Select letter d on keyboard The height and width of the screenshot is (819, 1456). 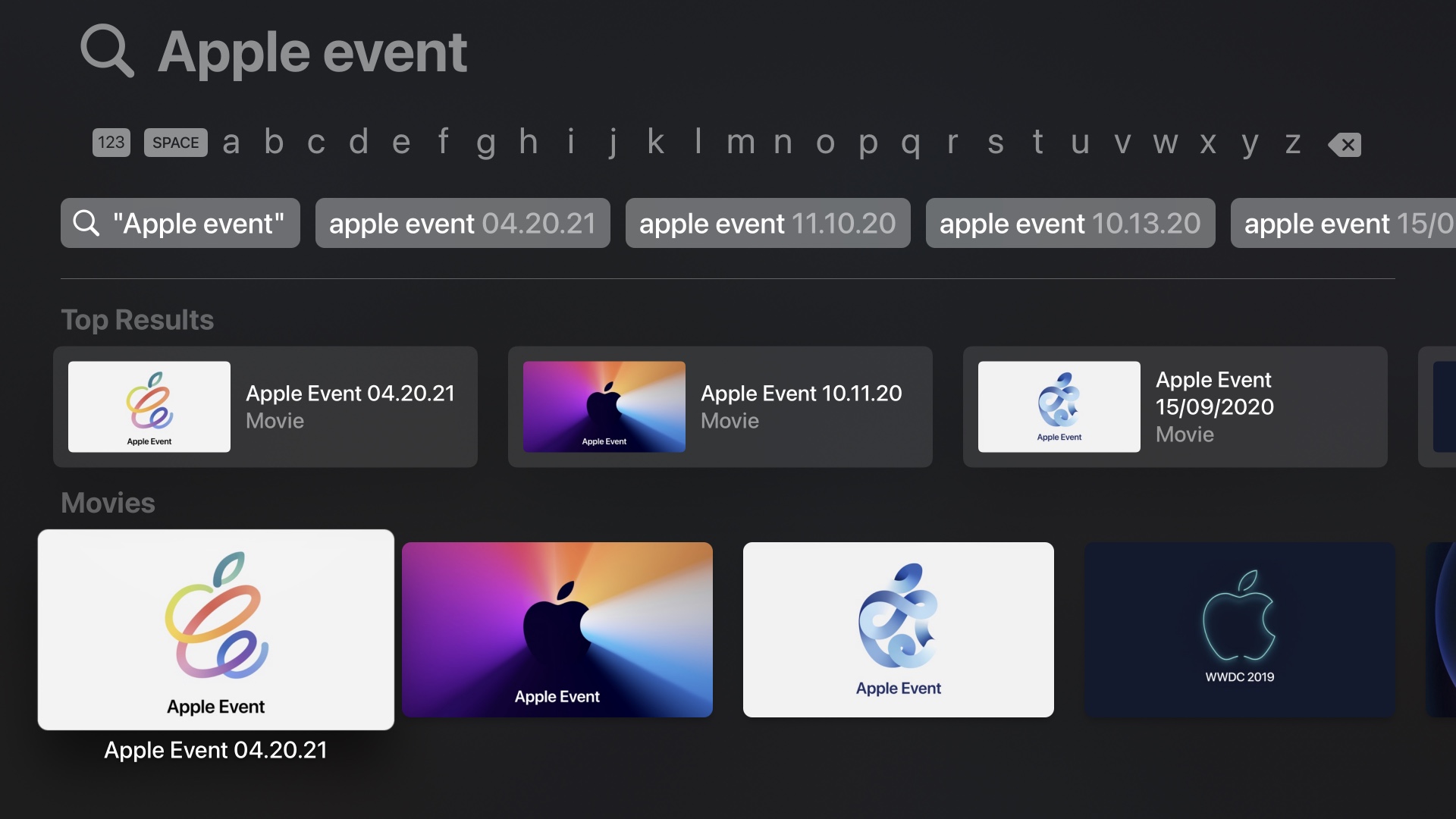[359, 142]
